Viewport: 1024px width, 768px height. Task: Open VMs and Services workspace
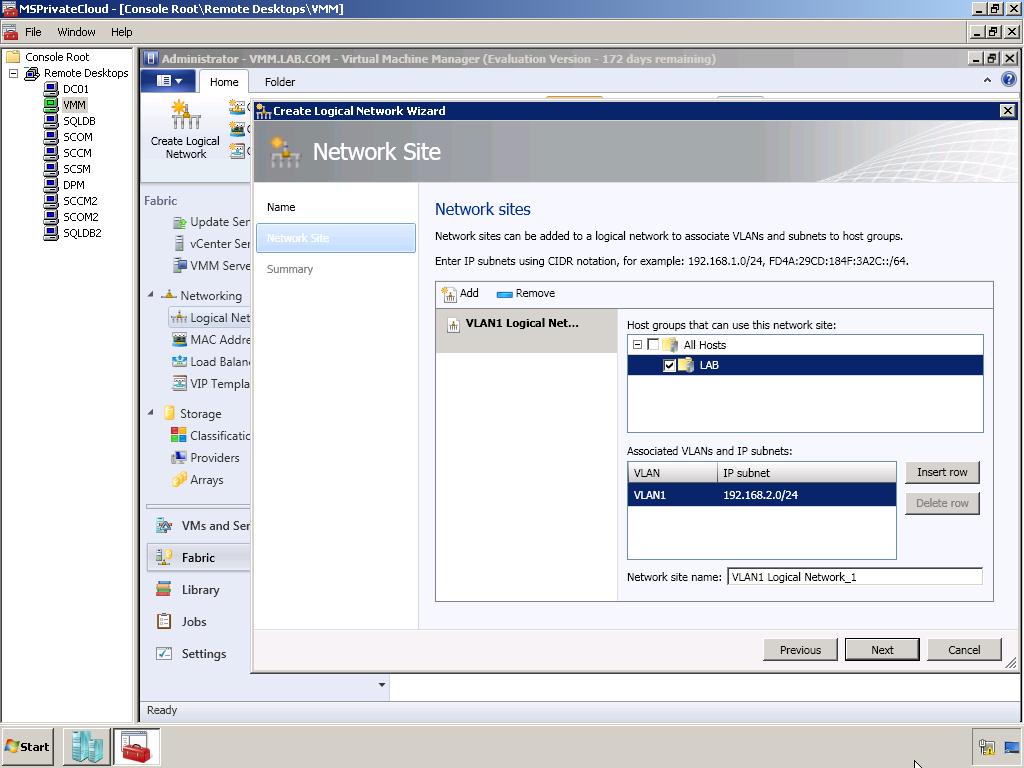(x=199, y=526)
